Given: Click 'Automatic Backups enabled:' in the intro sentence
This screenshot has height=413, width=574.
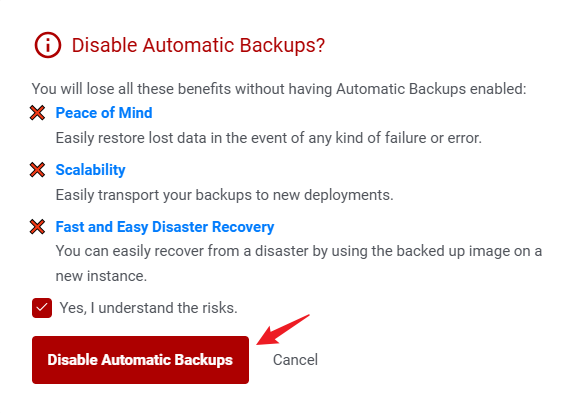Looking at the screenshot, I should point(431,89).
